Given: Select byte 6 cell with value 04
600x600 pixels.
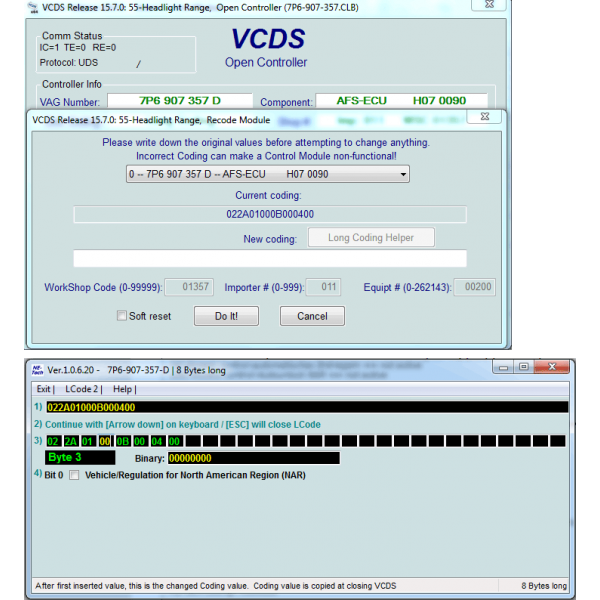Looking at the screenshot, I should coord(157,442).
